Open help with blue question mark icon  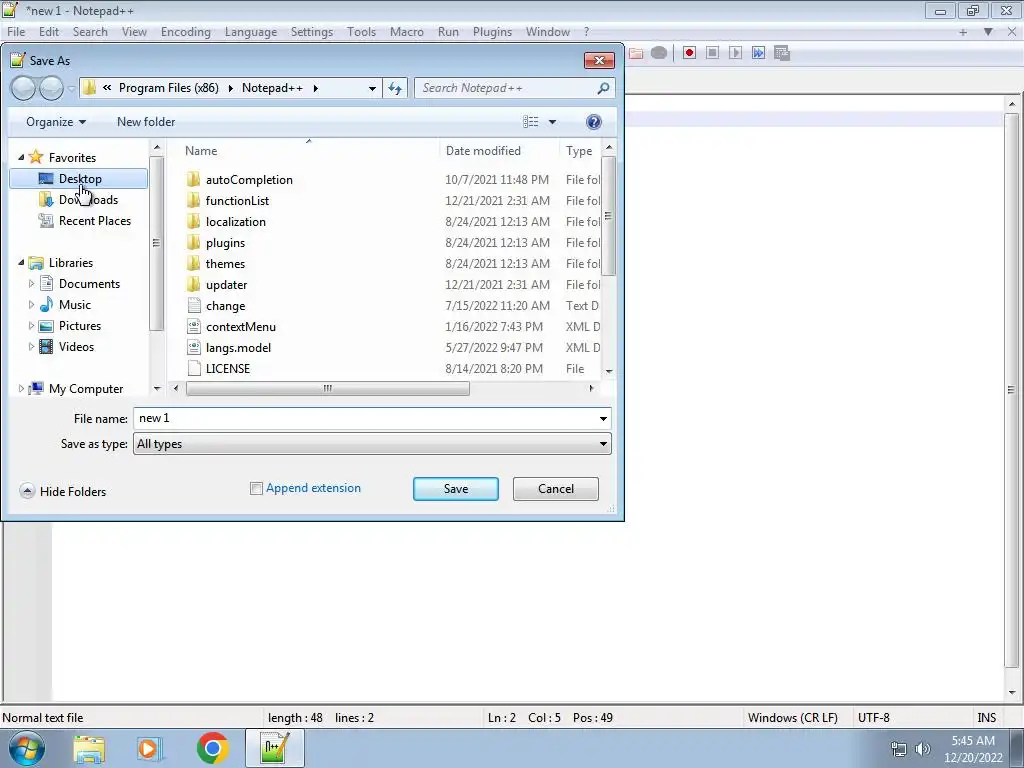click(x=594, y=122)
